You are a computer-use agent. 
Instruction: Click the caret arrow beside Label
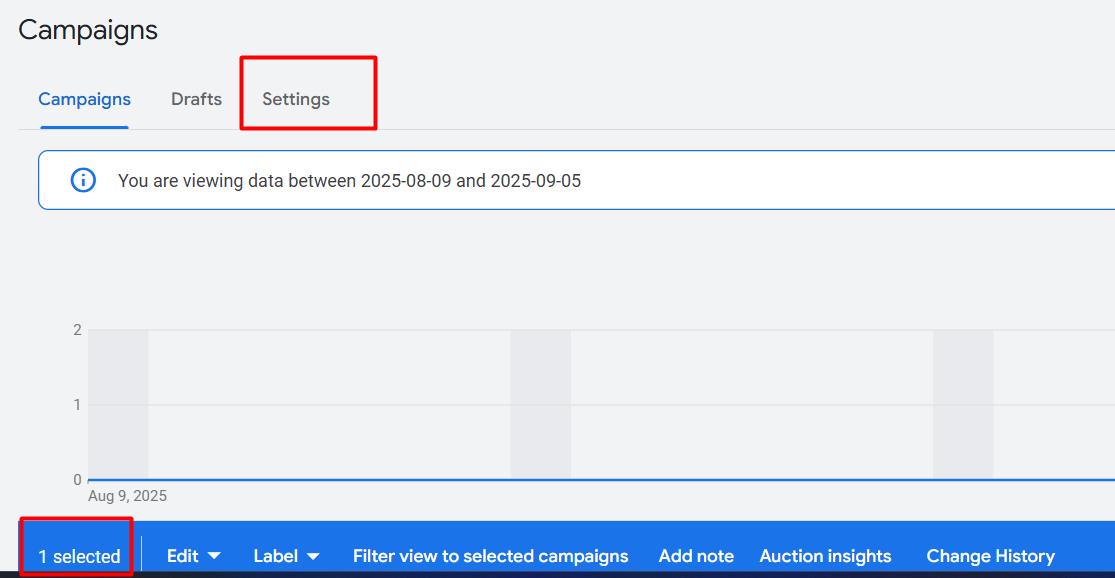pos(313,556)
